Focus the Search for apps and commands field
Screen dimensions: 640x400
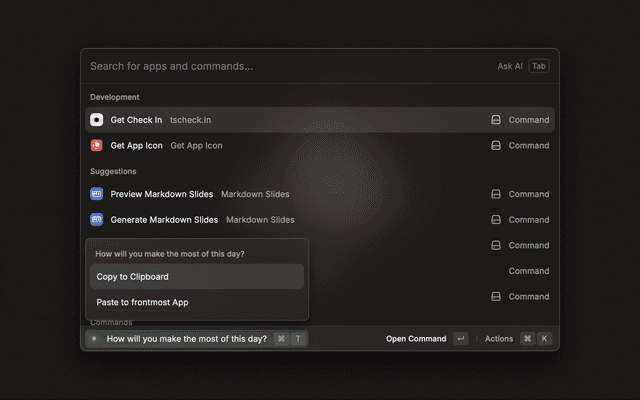point(280,66)
